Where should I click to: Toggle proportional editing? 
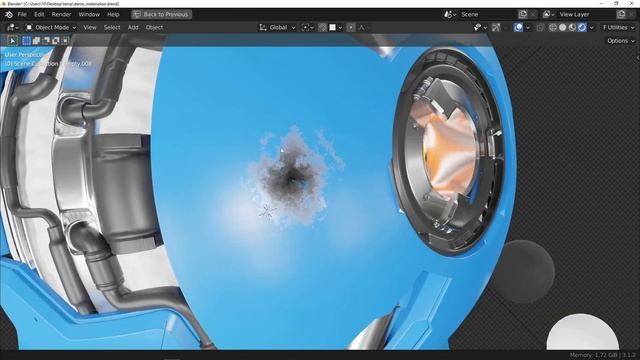(351, 27)
